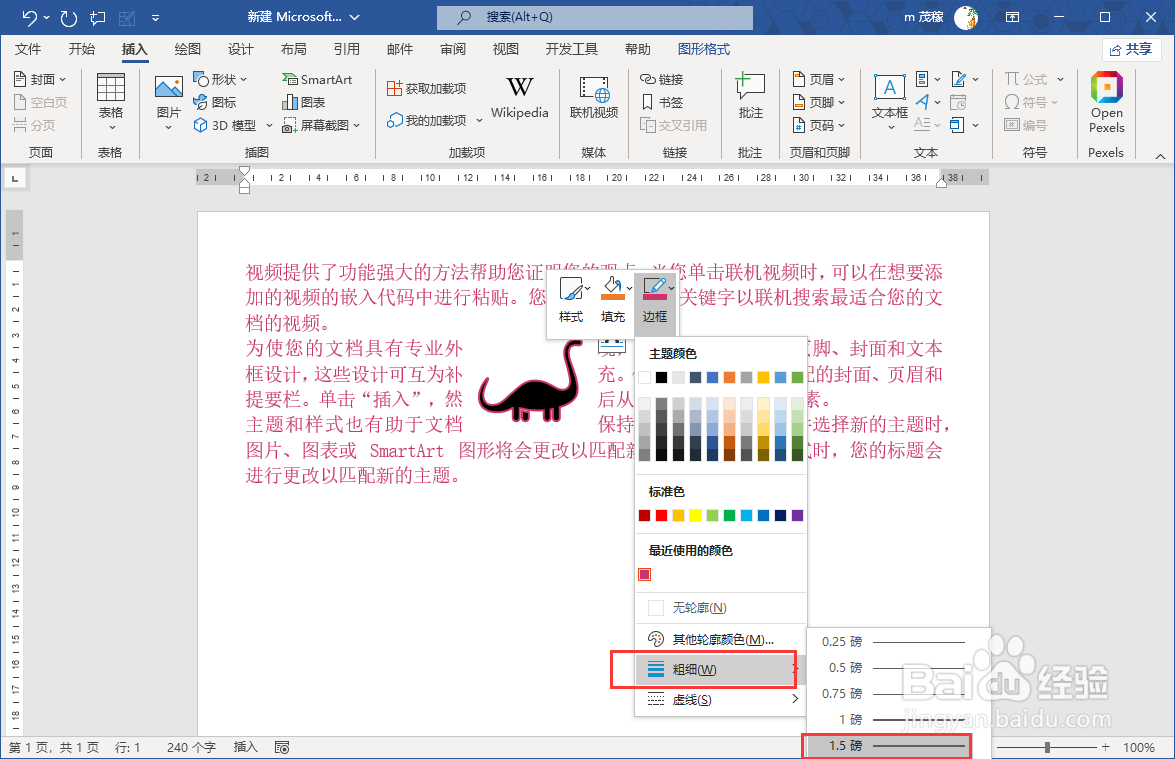This screenshot has width=1175, height=759.
Task: Click the 共享 (Share) button
Action: 1131,48
